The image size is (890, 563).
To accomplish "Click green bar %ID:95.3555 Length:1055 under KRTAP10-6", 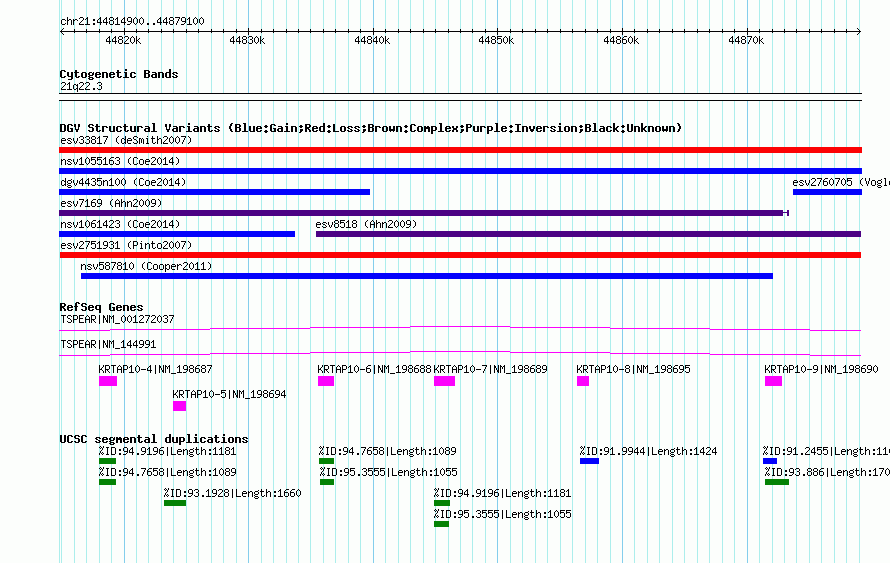I will (x=327, y=482).
